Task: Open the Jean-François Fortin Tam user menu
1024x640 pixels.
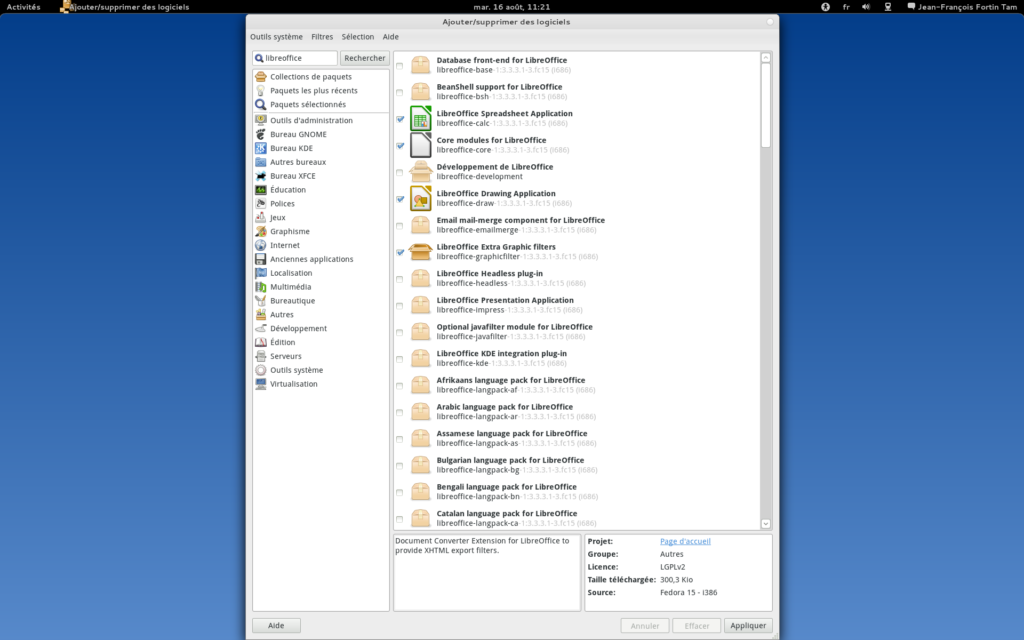Action: 962,7
